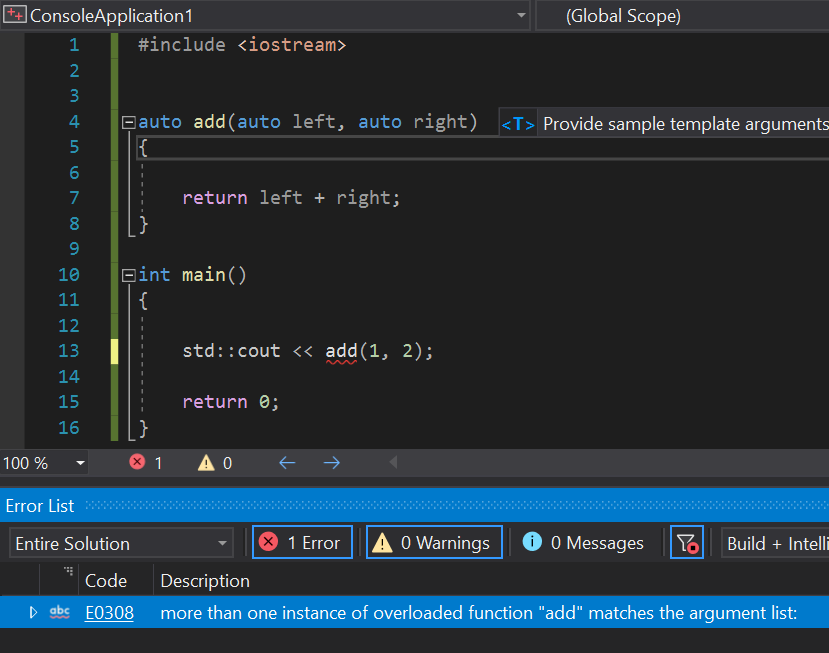Click Provide sample template arguments
The width and height of the screenshot is (829, 653).
pos(686,124)
